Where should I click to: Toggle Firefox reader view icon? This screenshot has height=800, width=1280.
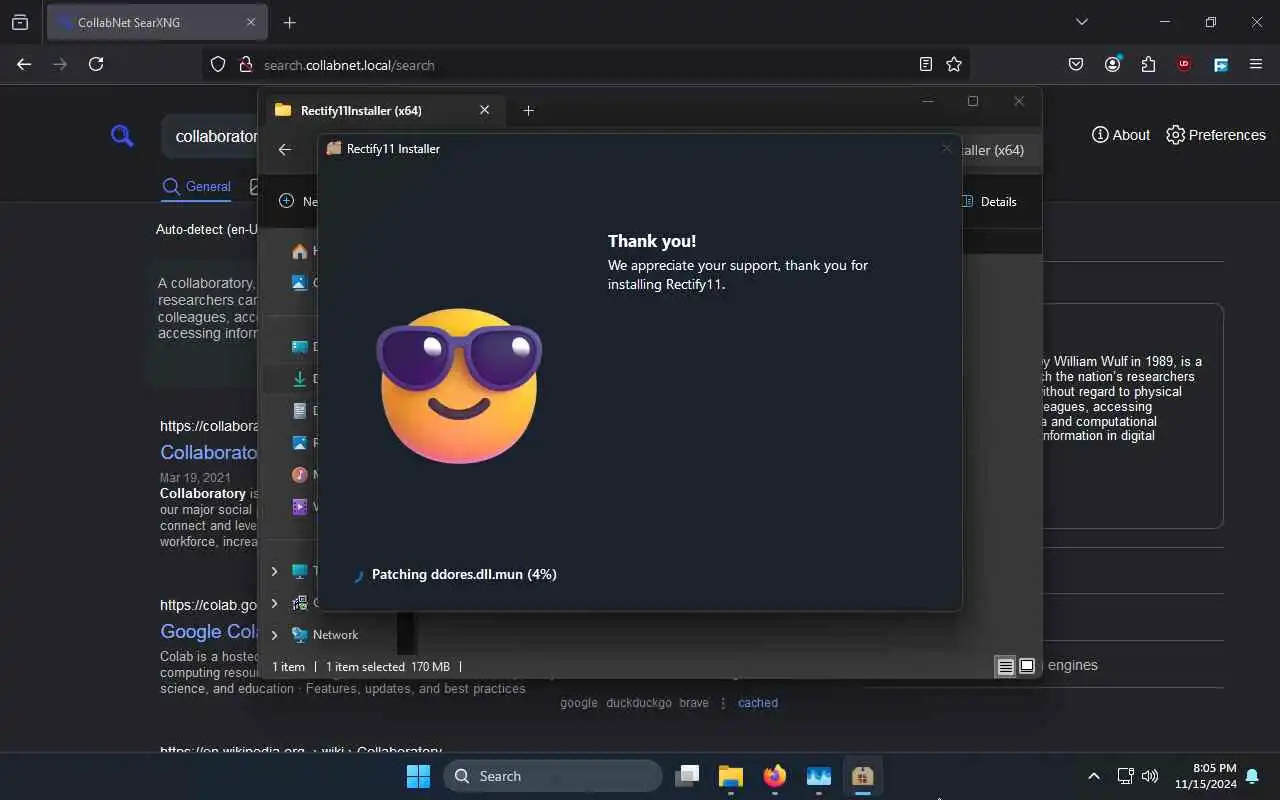pyautogui.click(x=926, y=64)
